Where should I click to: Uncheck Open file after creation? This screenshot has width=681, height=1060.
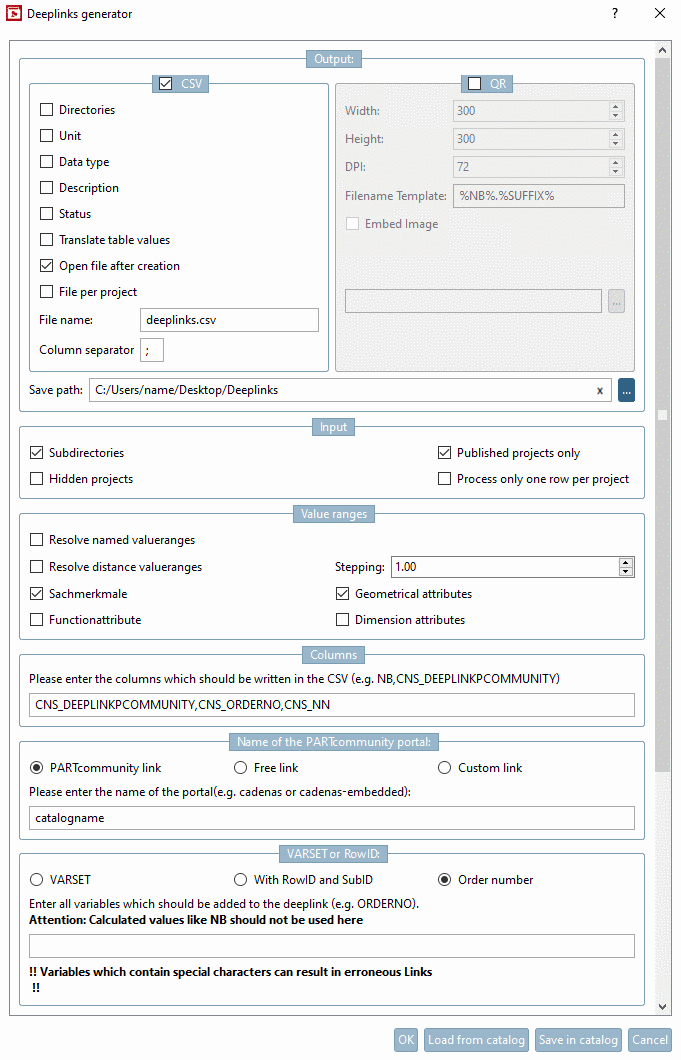[46, 265]
